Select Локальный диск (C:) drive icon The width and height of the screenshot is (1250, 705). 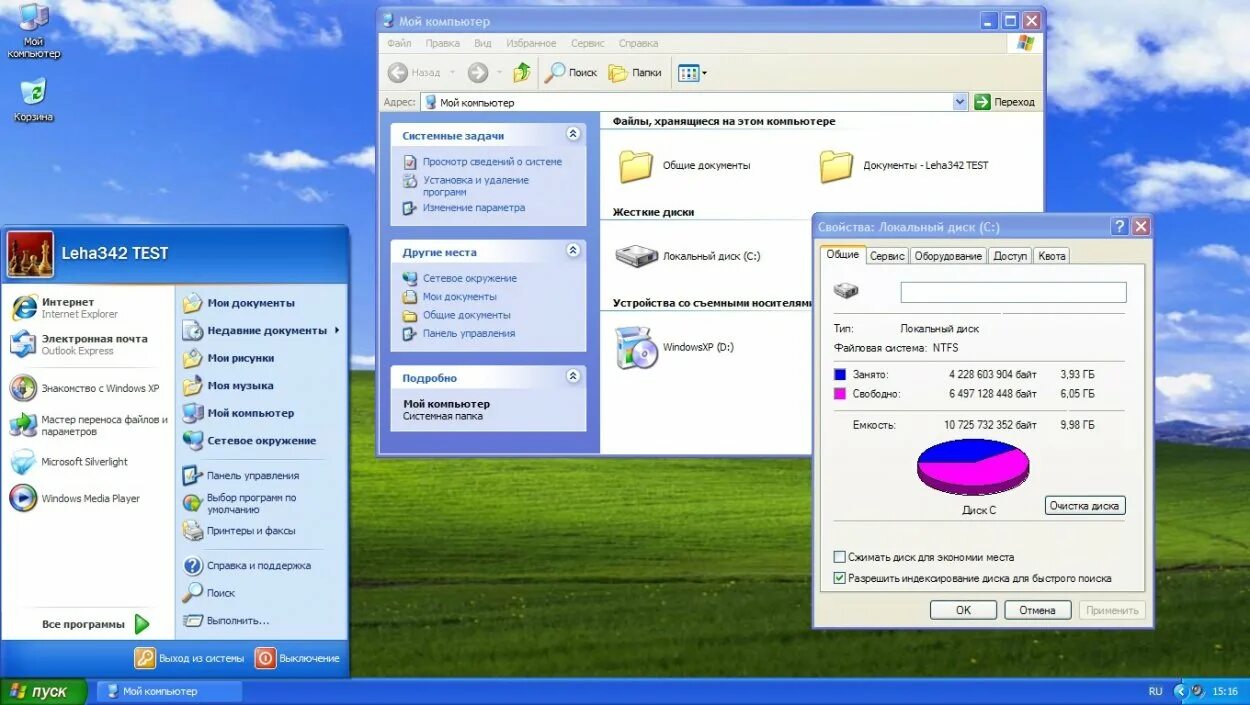(636, 256)
